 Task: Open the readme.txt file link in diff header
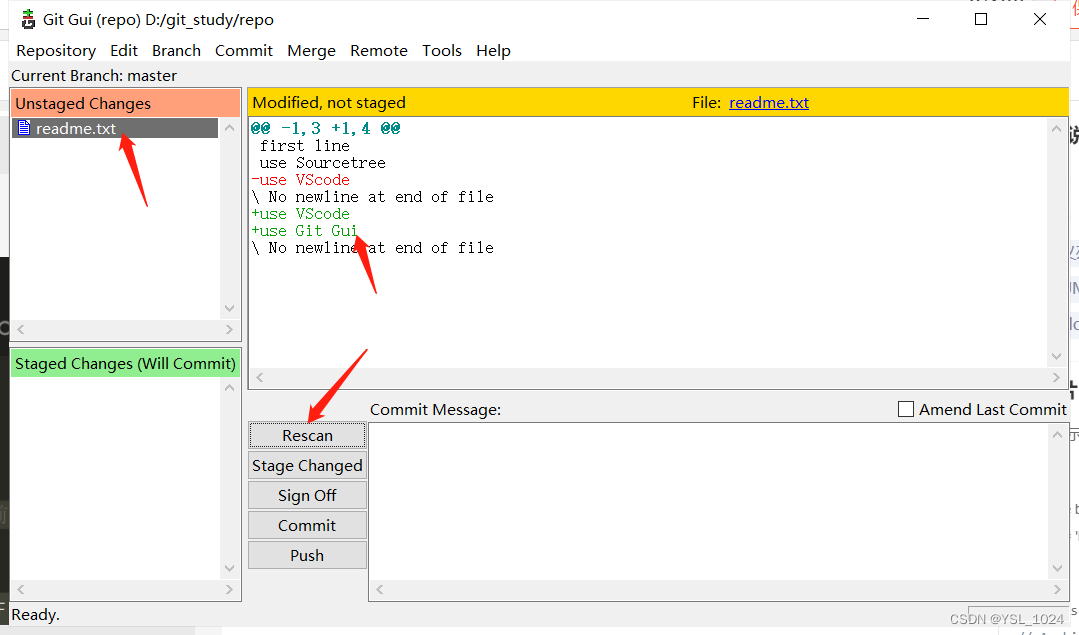[769, 103]
